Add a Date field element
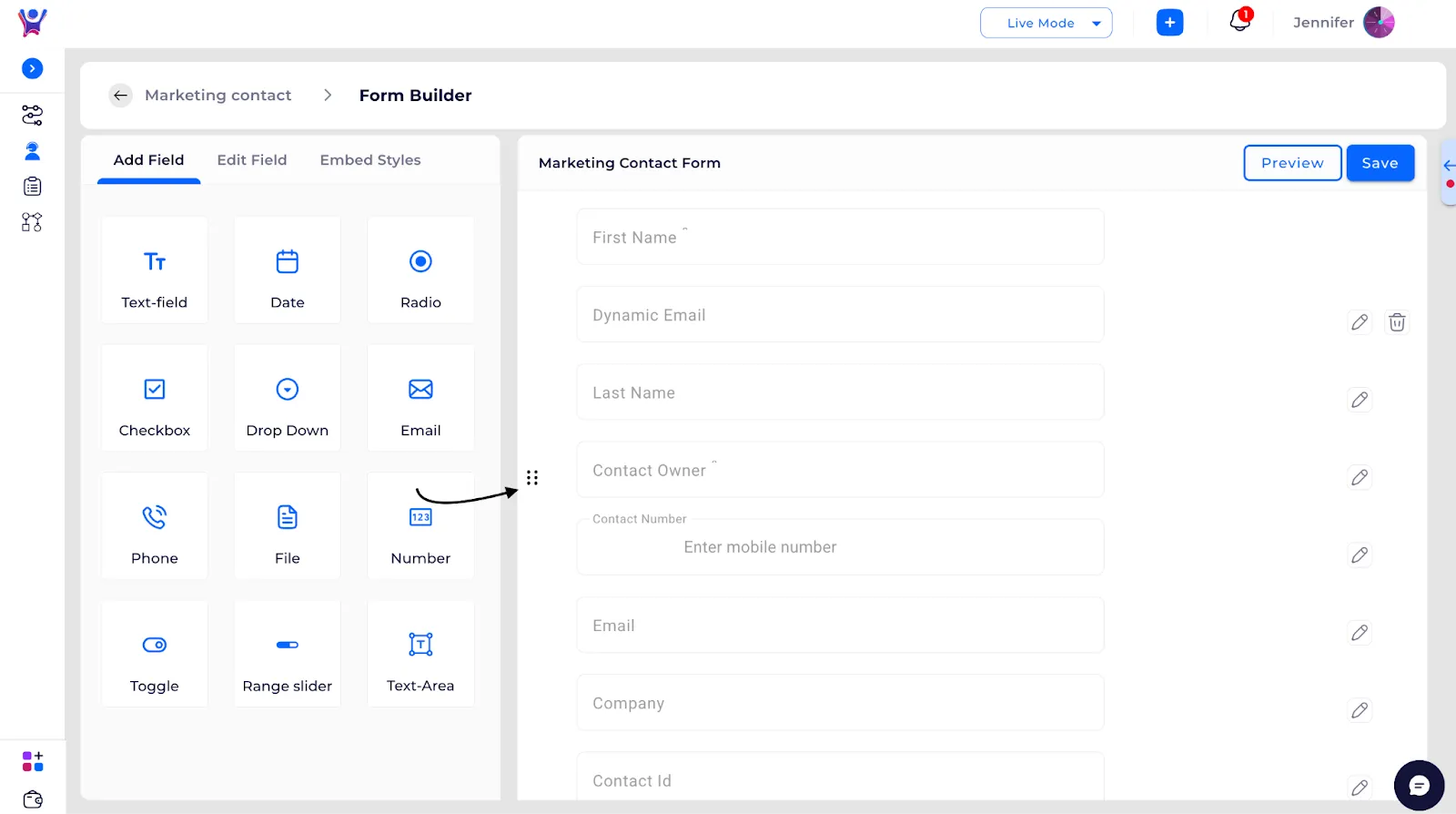Viewport: 1456px width, 814px height. click(288, 270)
